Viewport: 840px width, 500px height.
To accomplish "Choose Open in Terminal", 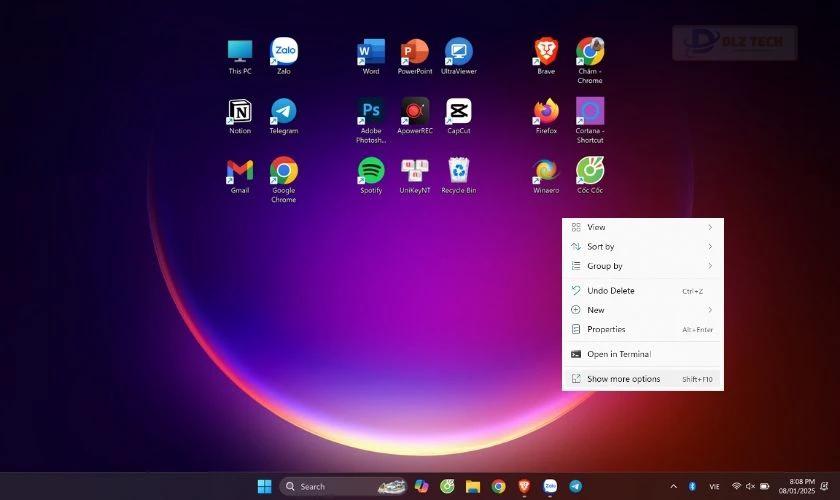I will pos(642,354).
